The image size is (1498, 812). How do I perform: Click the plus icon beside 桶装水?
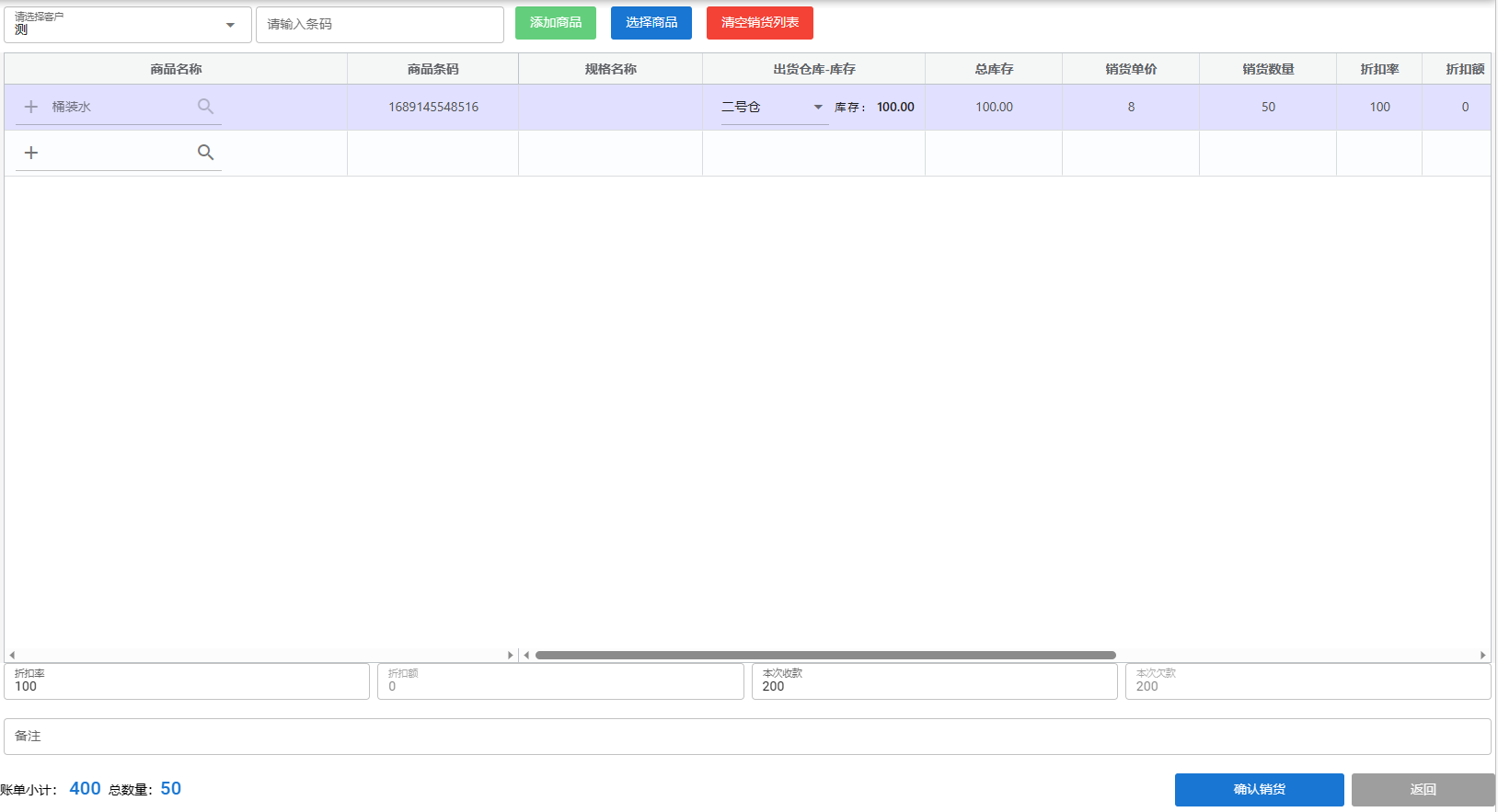click(x=31, y=107)
